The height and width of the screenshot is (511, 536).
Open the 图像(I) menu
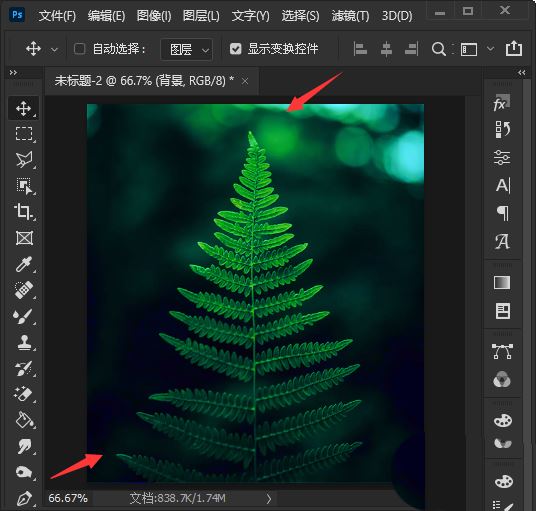click(x=154, y=16)
